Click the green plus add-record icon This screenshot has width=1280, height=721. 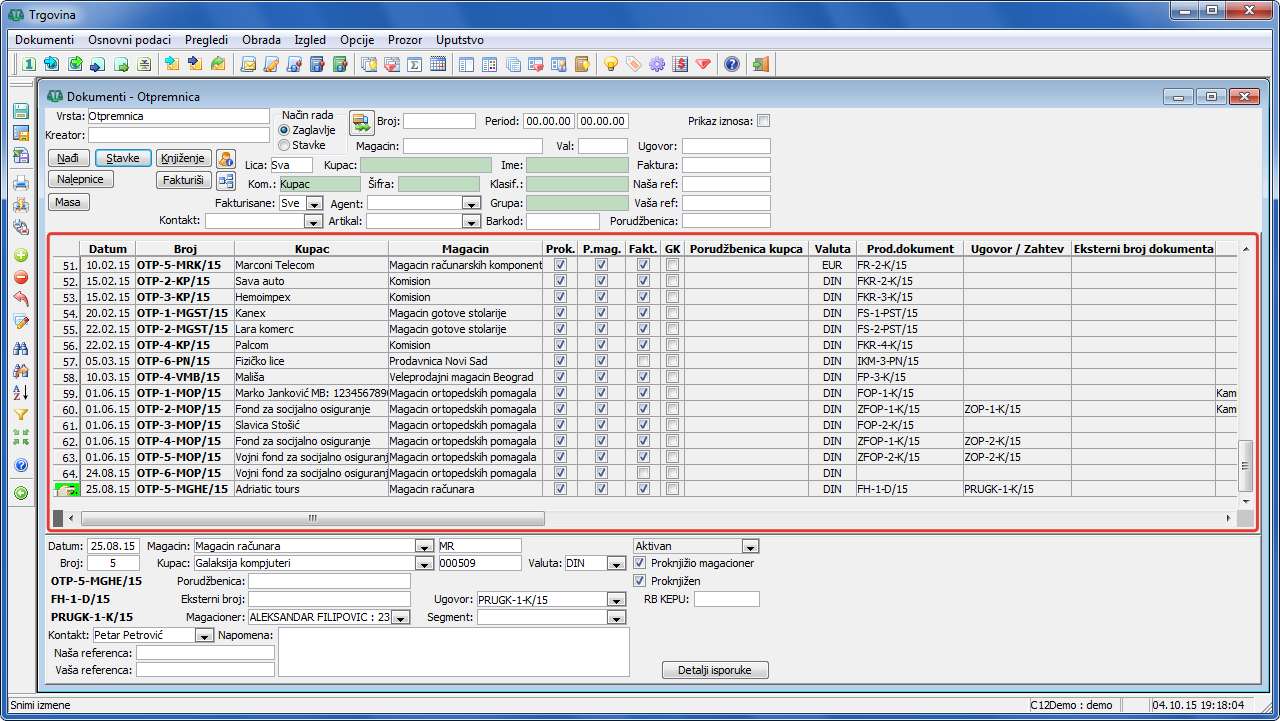(21, 255)
